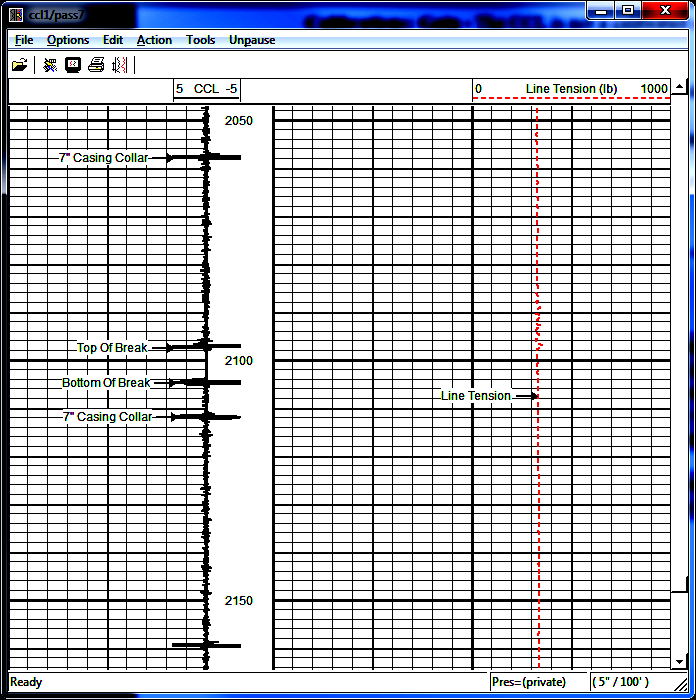Click the Top Of Break annotation
Screen dimensions: 696x700
pyautogui.click(x=112, y=348)
